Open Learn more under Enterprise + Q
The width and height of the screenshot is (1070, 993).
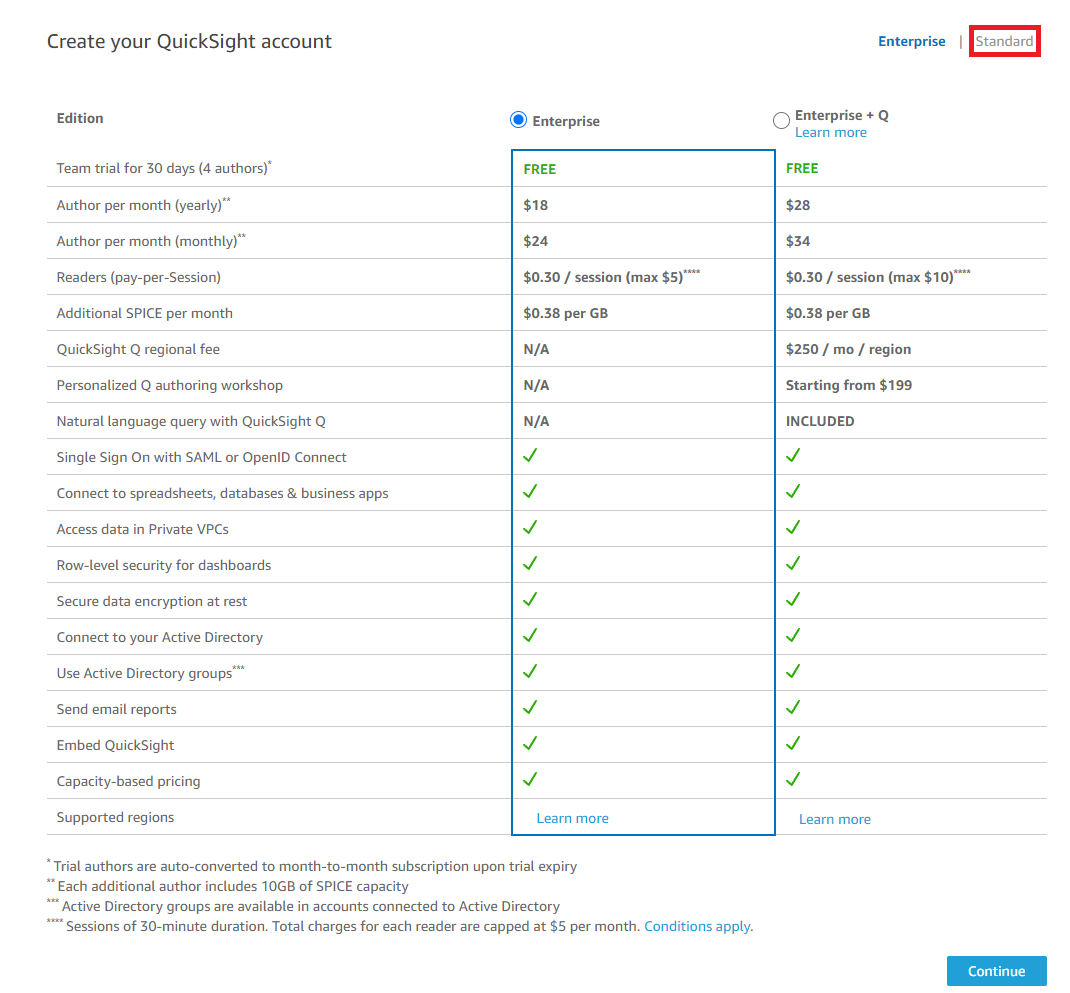coord(830,132)
